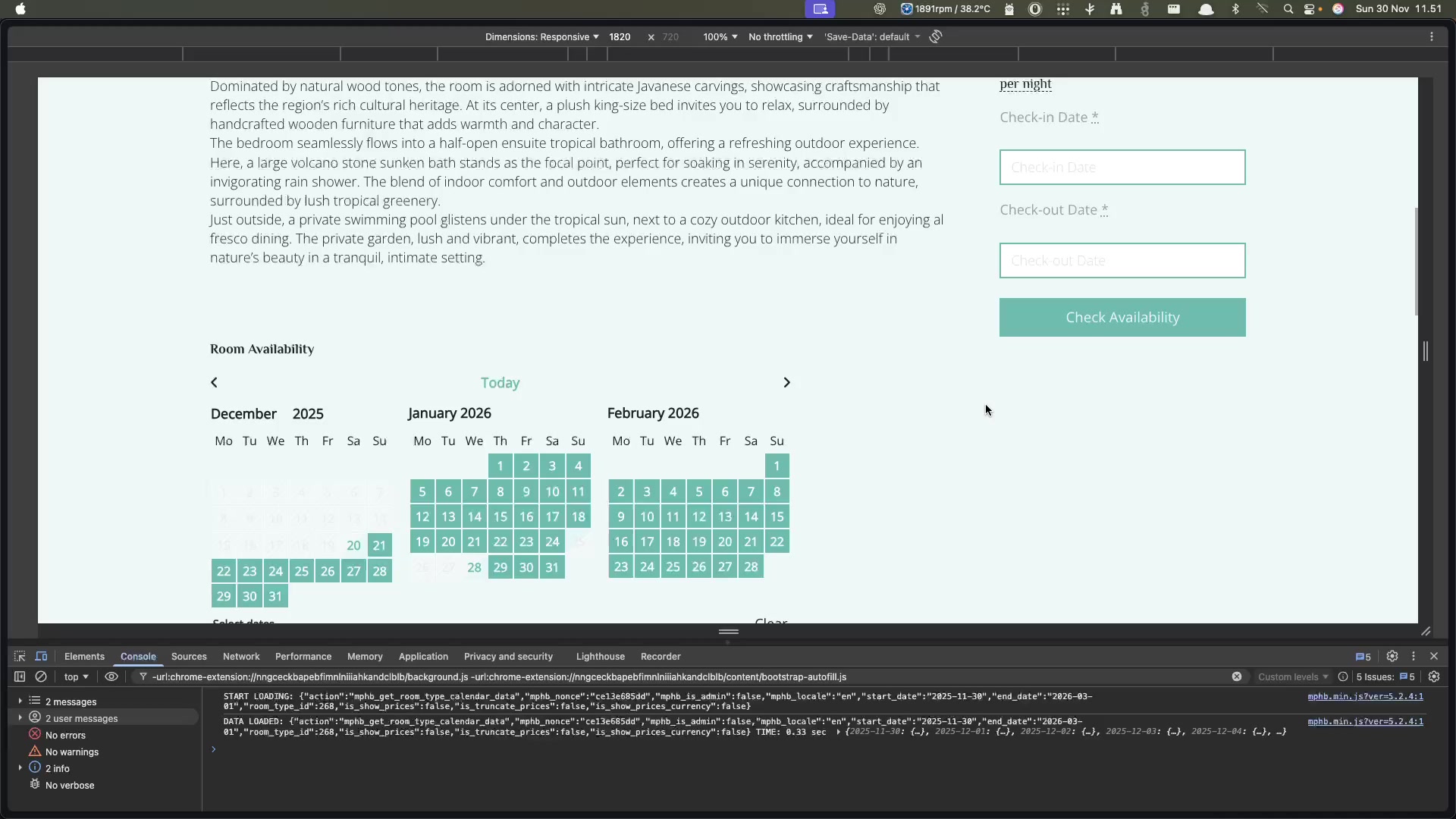Clear the console with the clear icon
This screenshot has width=1456, height=819.
(x=41, y=677)
